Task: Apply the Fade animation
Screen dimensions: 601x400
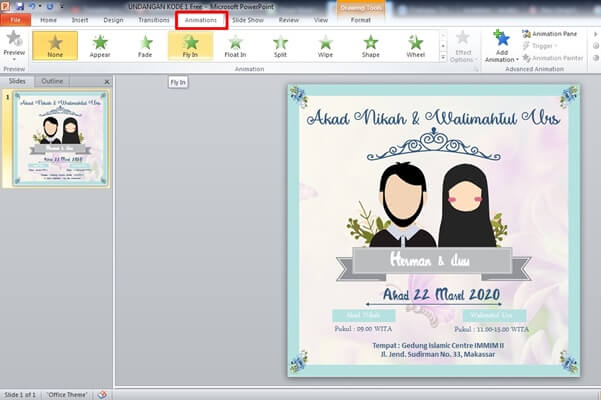Action: pyautogui.click(x=145, y=46)
